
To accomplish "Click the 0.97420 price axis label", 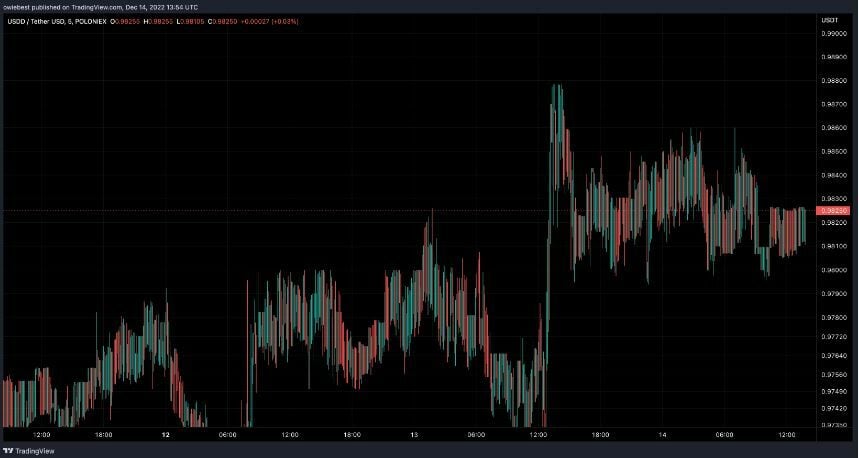I will [x=833, y=408].
